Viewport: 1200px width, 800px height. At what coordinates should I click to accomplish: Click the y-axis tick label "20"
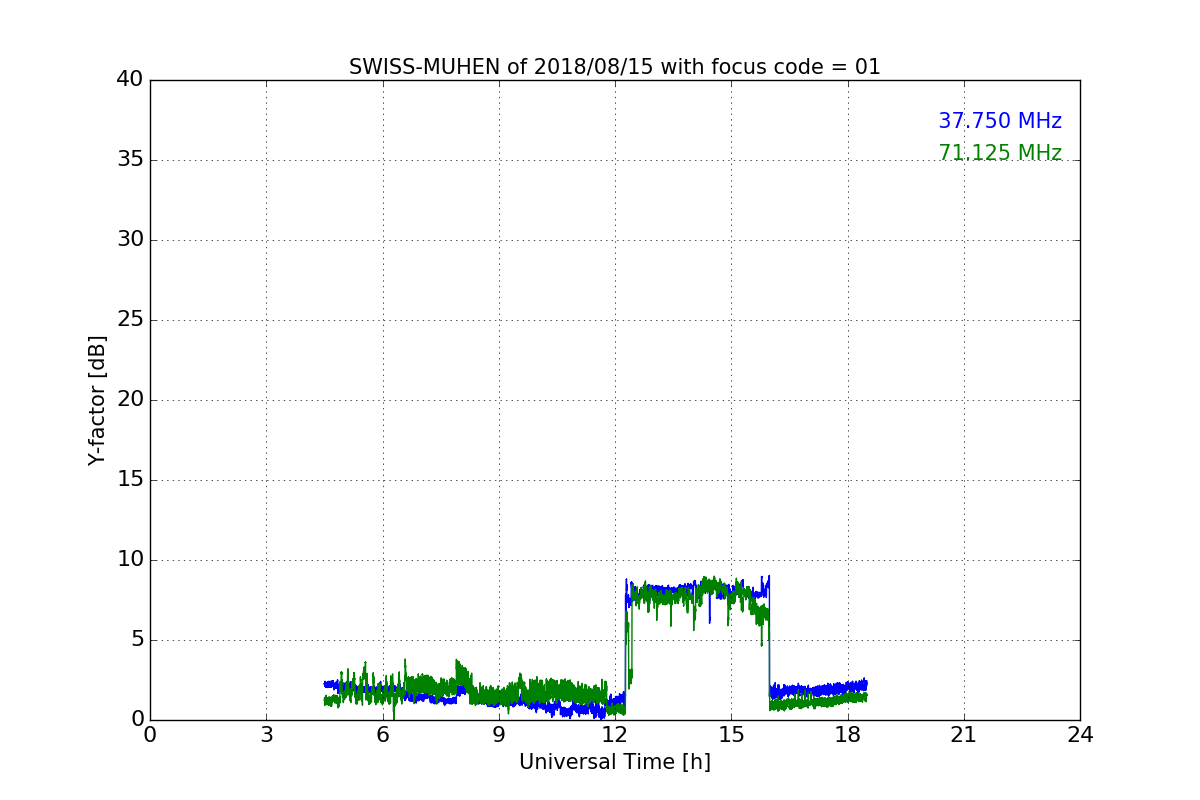[130, 400]
